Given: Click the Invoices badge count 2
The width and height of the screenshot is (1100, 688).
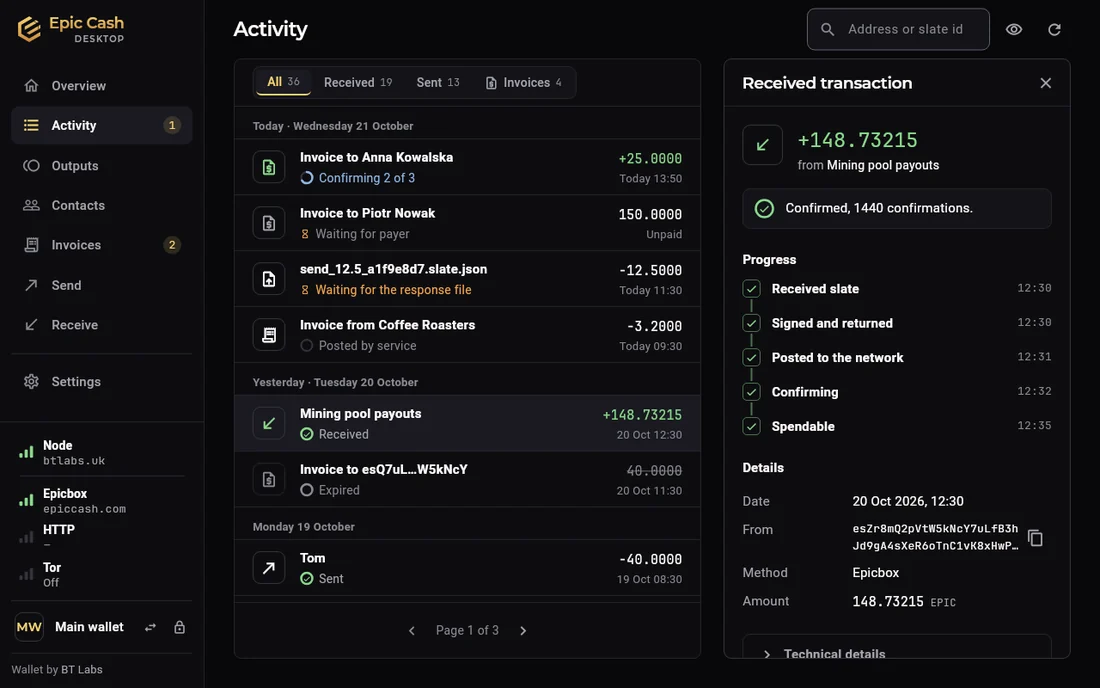Looking at the screenshot, I should pyautogui.click(x=171, y=245).
